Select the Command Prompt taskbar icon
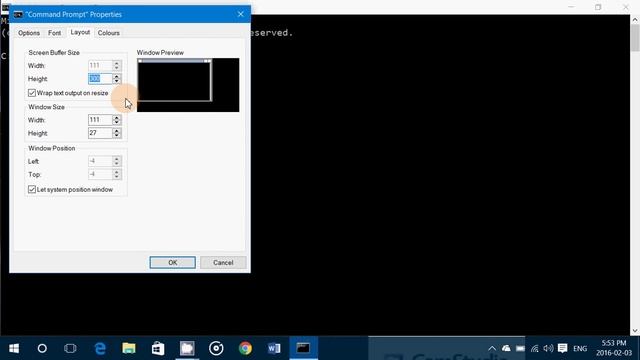This screenshot has height=360, width=640. pos(303,348)
